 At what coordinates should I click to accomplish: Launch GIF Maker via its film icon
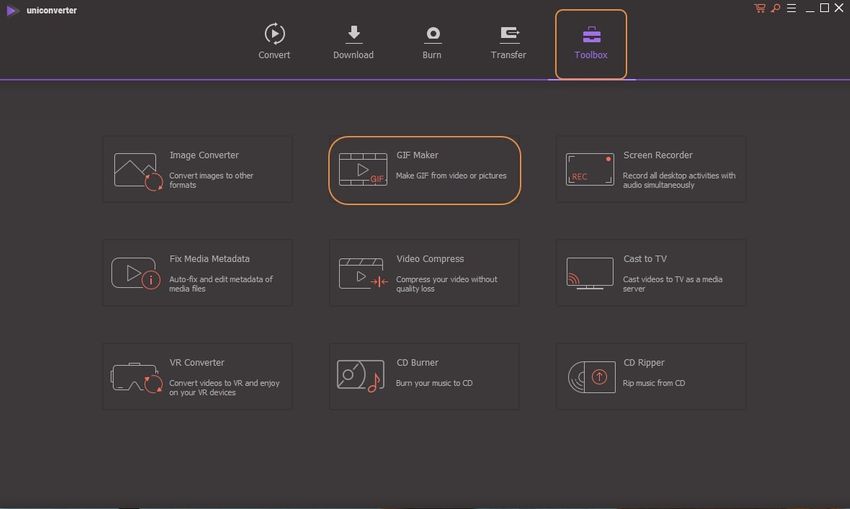pos(363,170)
